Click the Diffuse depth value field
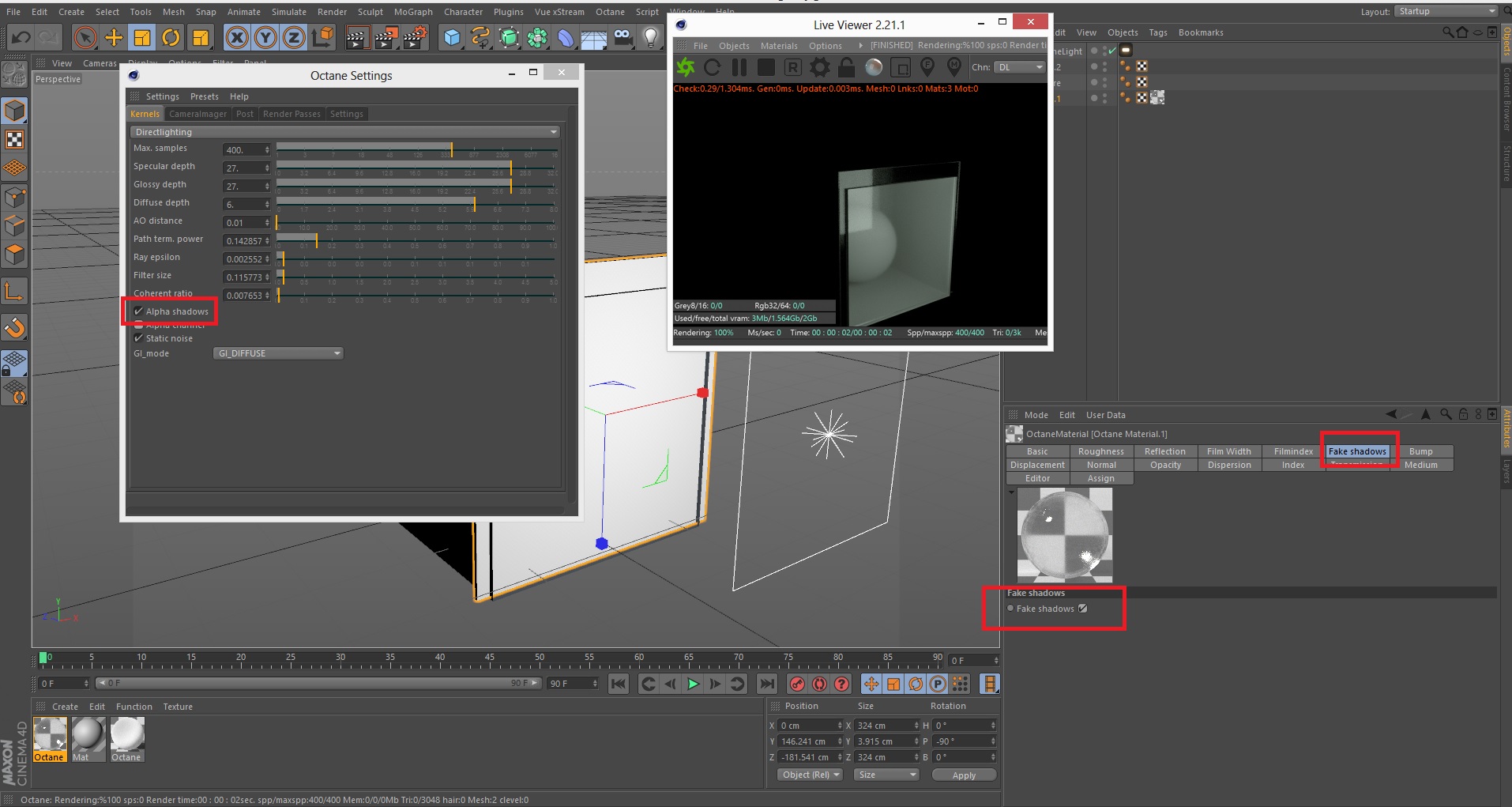 [x=246, y=204]
